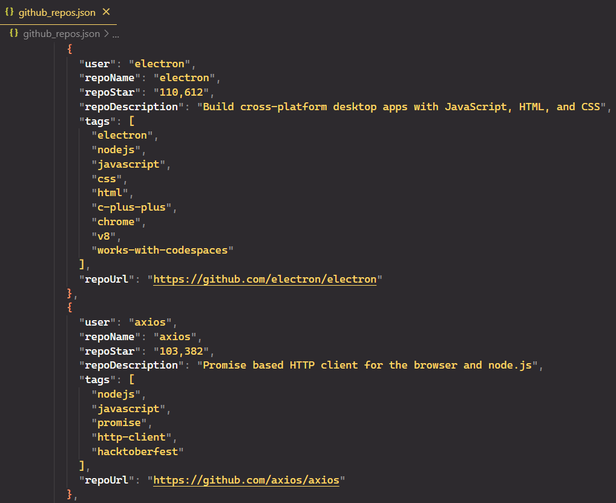The width and height of the screenshot is (616, 503).
Task: Click the "c-plus-plus" tag string
Action: [131, 207]
